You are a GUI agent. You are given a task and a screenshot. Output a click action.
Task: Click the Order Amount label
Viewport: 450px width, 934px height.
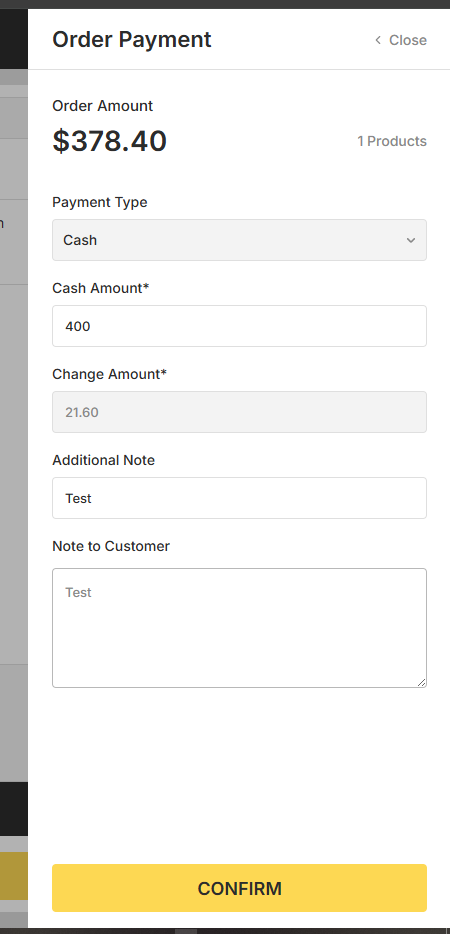[x=103, y=106]
